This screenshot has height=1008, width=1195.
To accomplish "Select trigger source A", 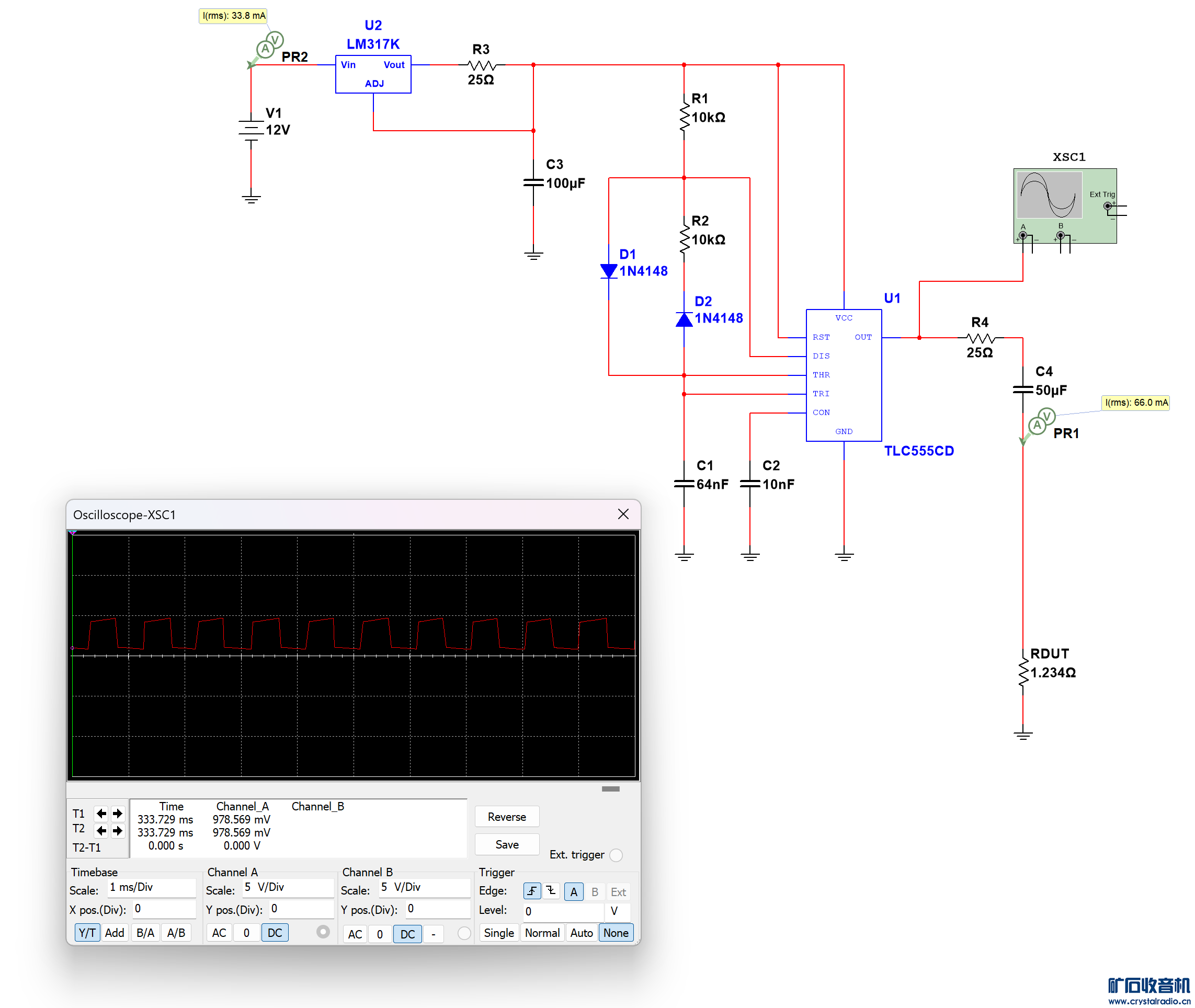I will [x=573, y=891].
